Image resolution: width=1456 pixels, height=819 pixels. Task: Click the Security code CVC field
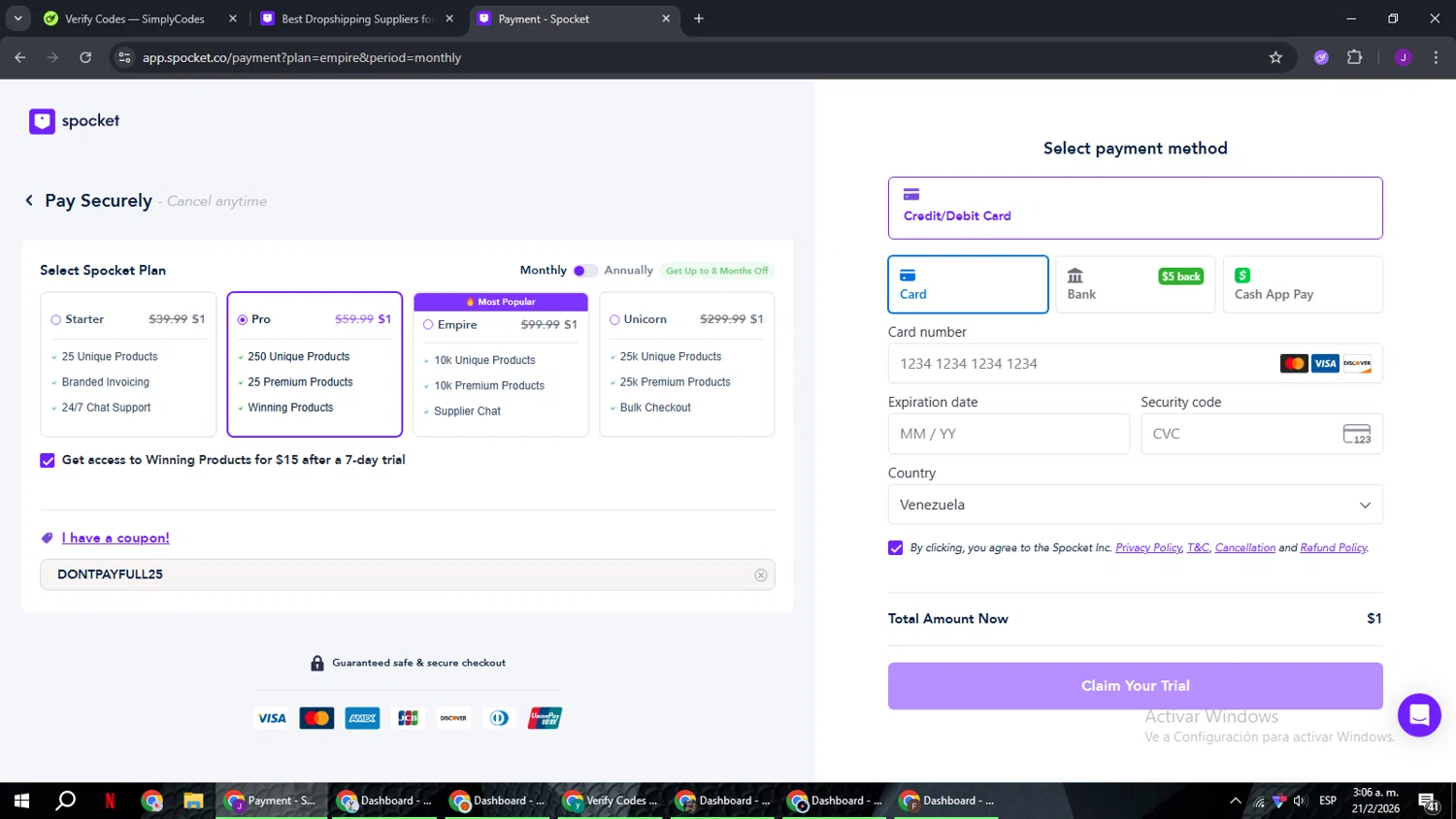[x=1262, y=434]
